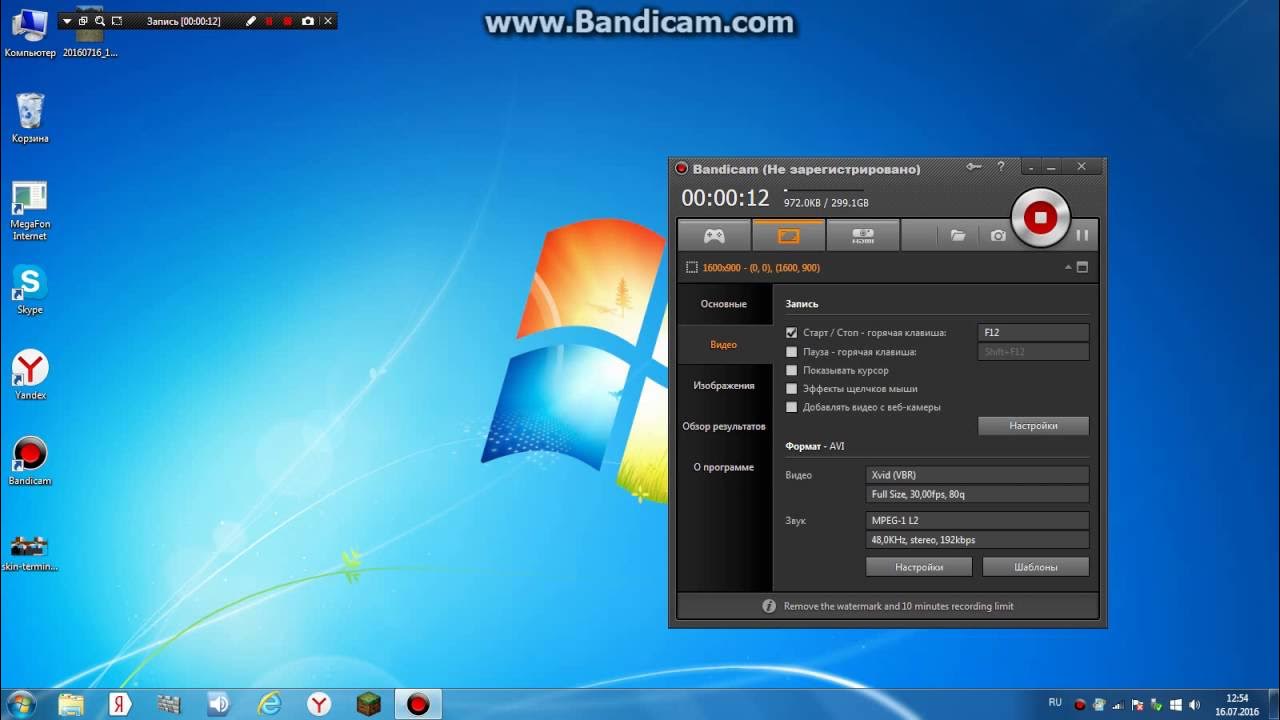Open the Yandex desktop shortcut
Image resolution: width=1280 pixels, height=720 pixels.
[30, 375]
